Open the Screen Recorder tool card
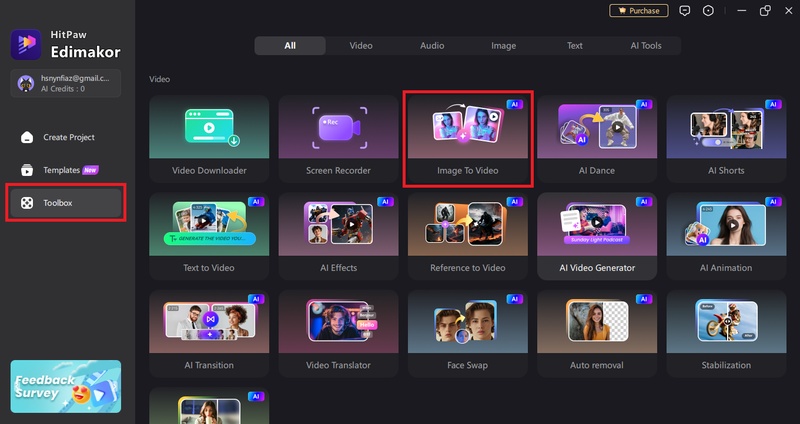Viewport: 800px width, 424px height. tap(338, 139)
